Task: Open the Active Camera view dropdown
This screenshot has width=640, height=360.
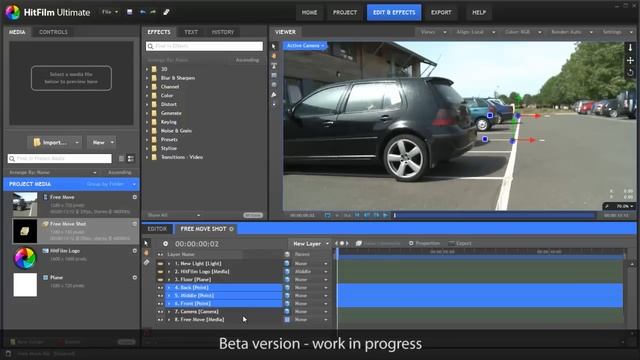Action: pos(305,46)
